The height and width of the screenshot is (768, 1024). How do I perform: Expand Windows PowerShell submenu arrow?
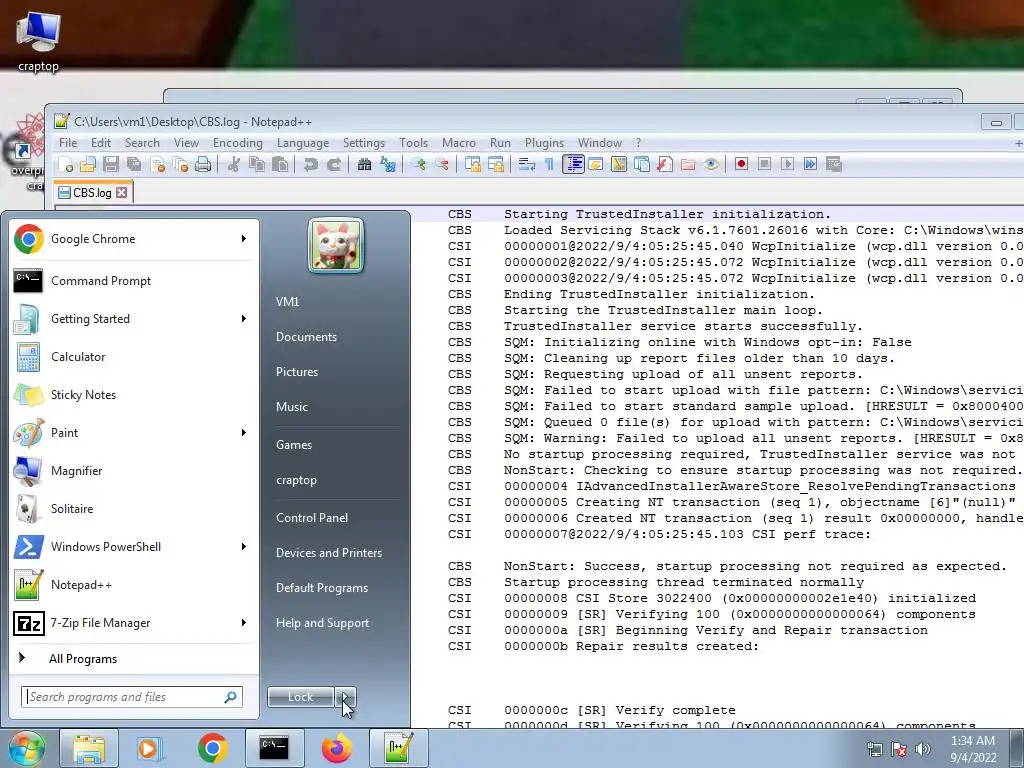[x=244, y=547]
